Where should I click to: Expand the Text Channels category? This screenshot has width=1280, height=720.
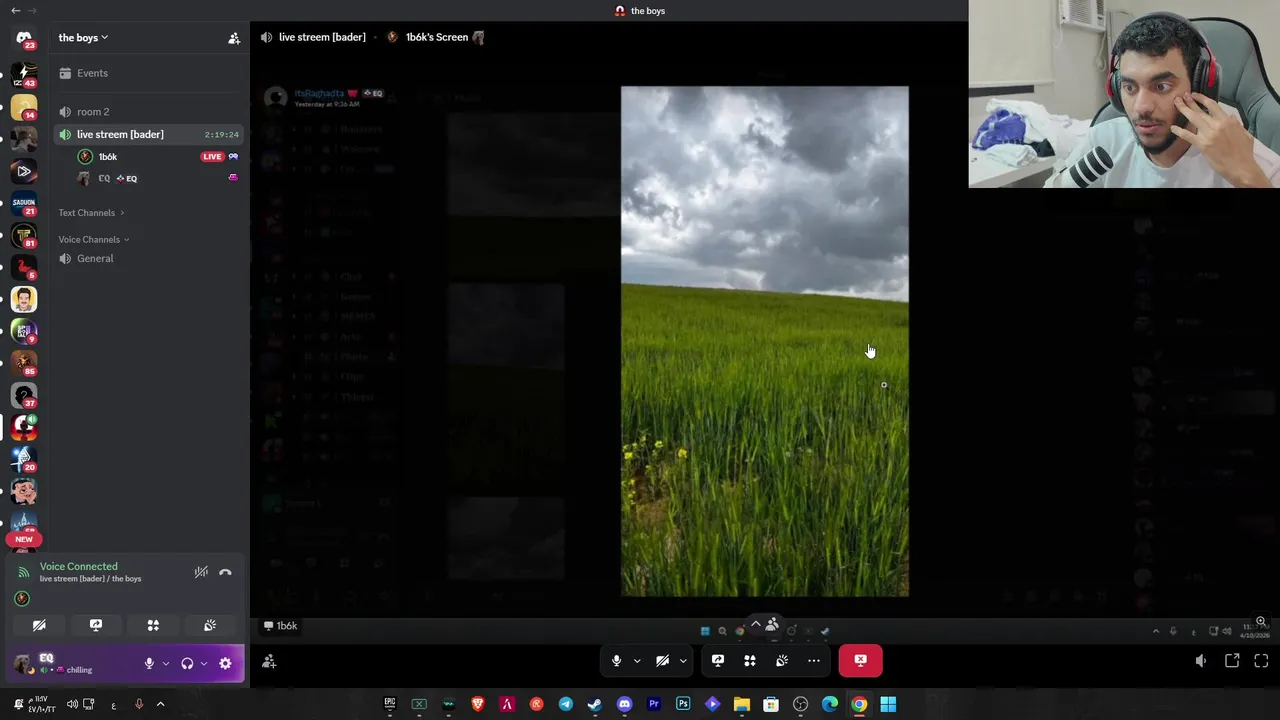[x=91, y=213]
